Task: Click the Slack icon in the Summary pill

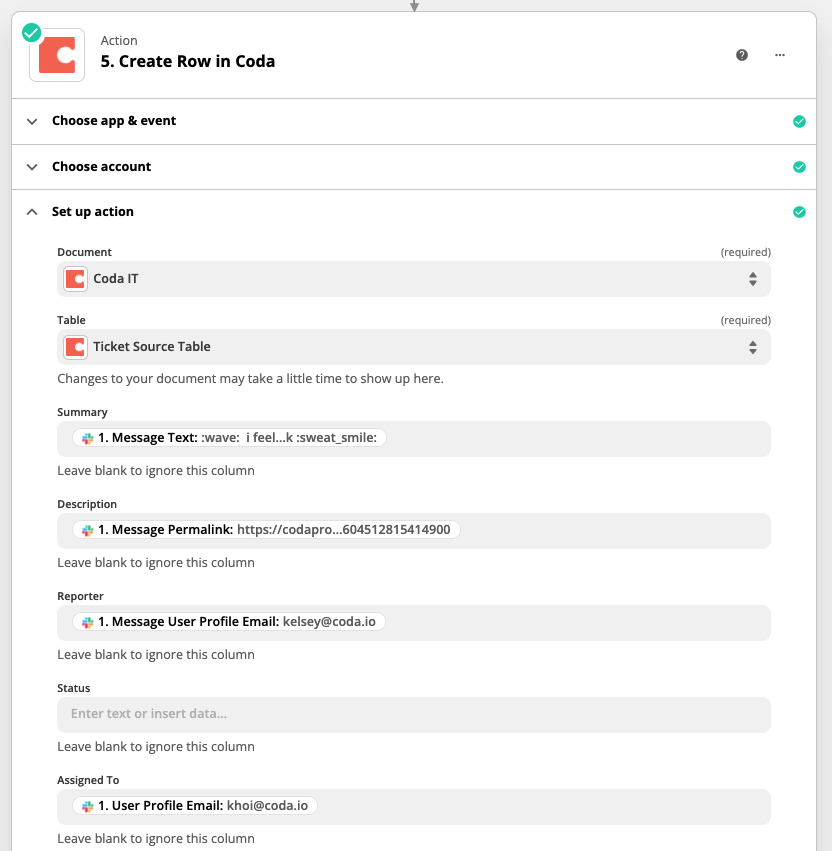Action: point(88,438)
